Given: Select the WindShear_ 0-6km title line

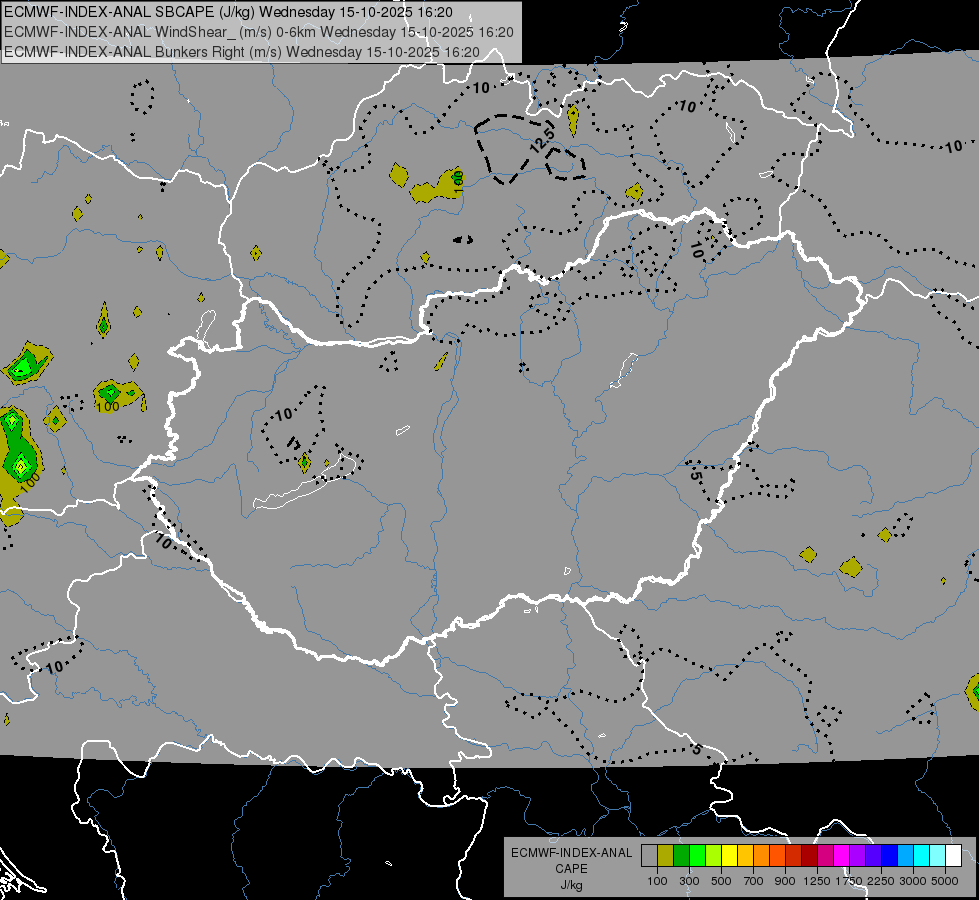Looking at the screenshot, I should pyautogui.click(x=259, y=32).
